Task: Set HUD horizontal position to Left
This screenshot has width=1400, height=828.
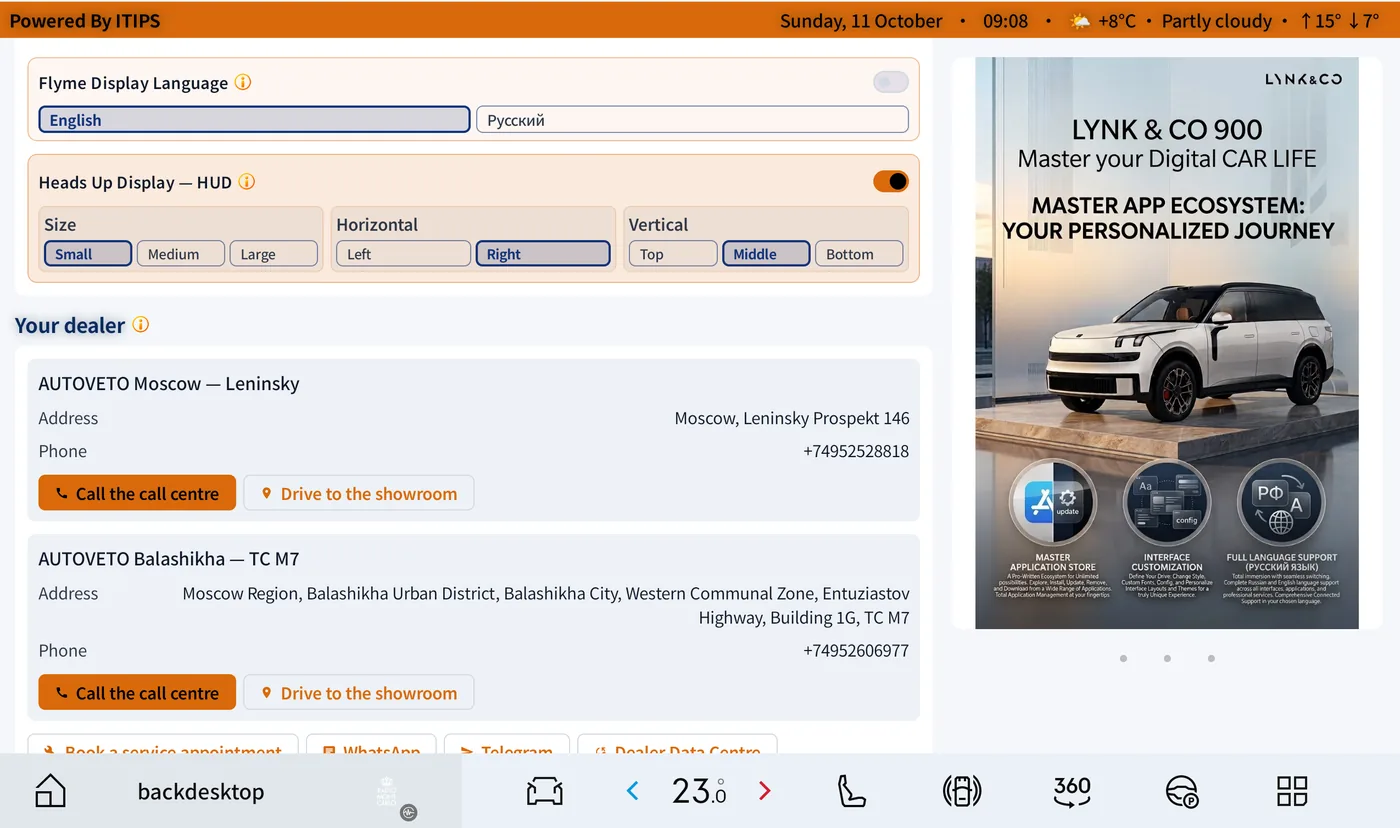Action: click(x=403, y=254)
